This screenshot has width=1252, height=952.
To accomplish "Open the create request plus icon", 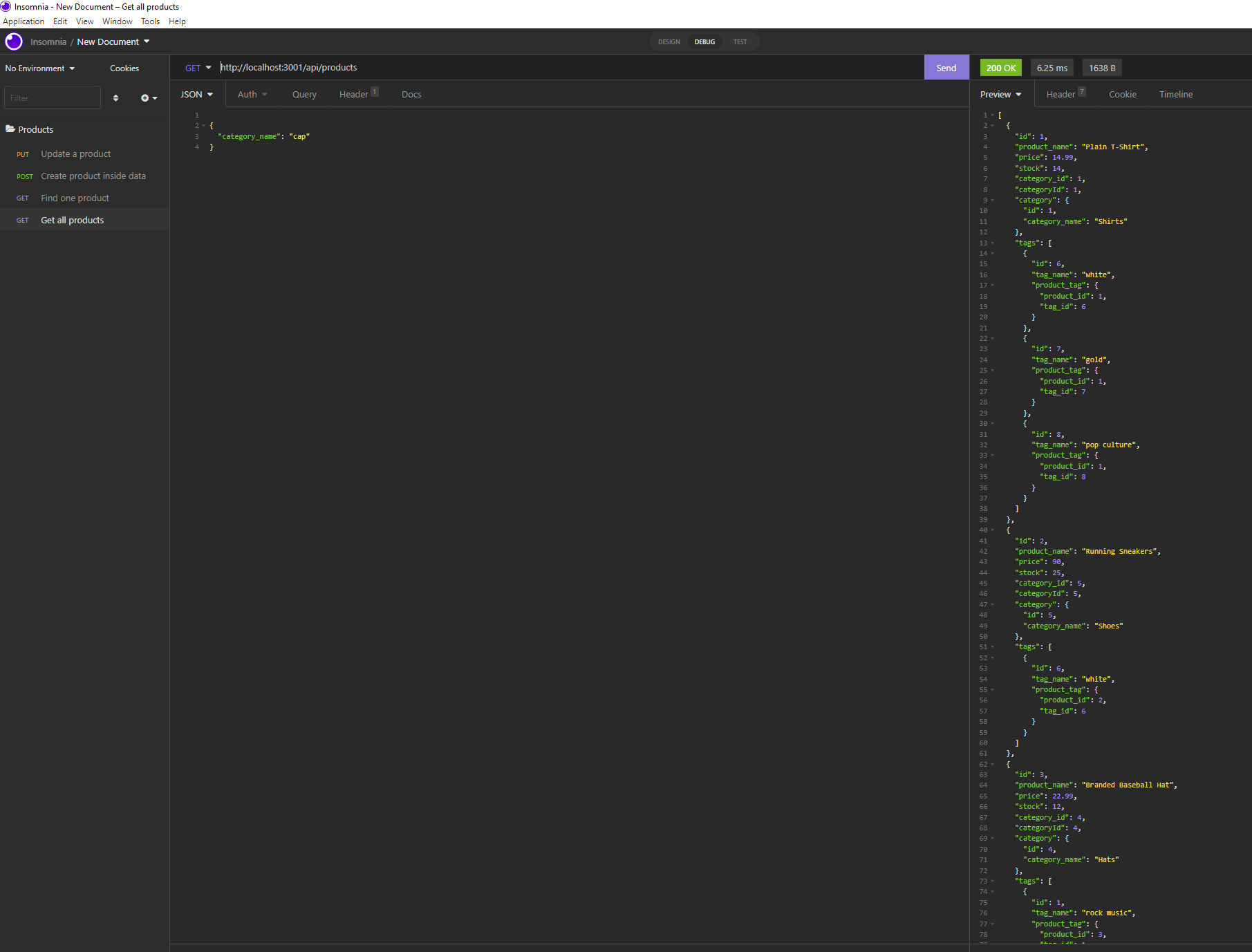I will coord(149,98).
